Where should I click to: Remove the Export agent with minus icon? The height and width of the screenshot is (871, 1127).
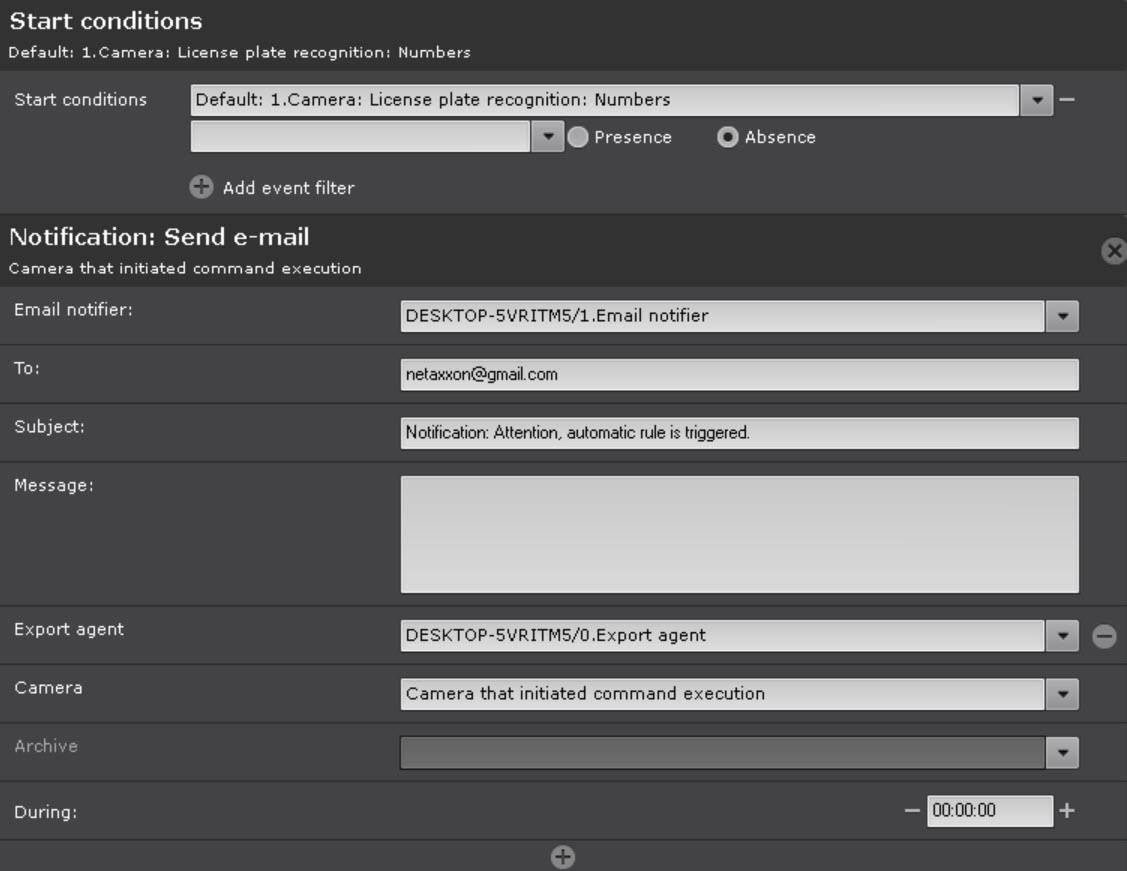pyautogui.click(x=1104, y=636)
